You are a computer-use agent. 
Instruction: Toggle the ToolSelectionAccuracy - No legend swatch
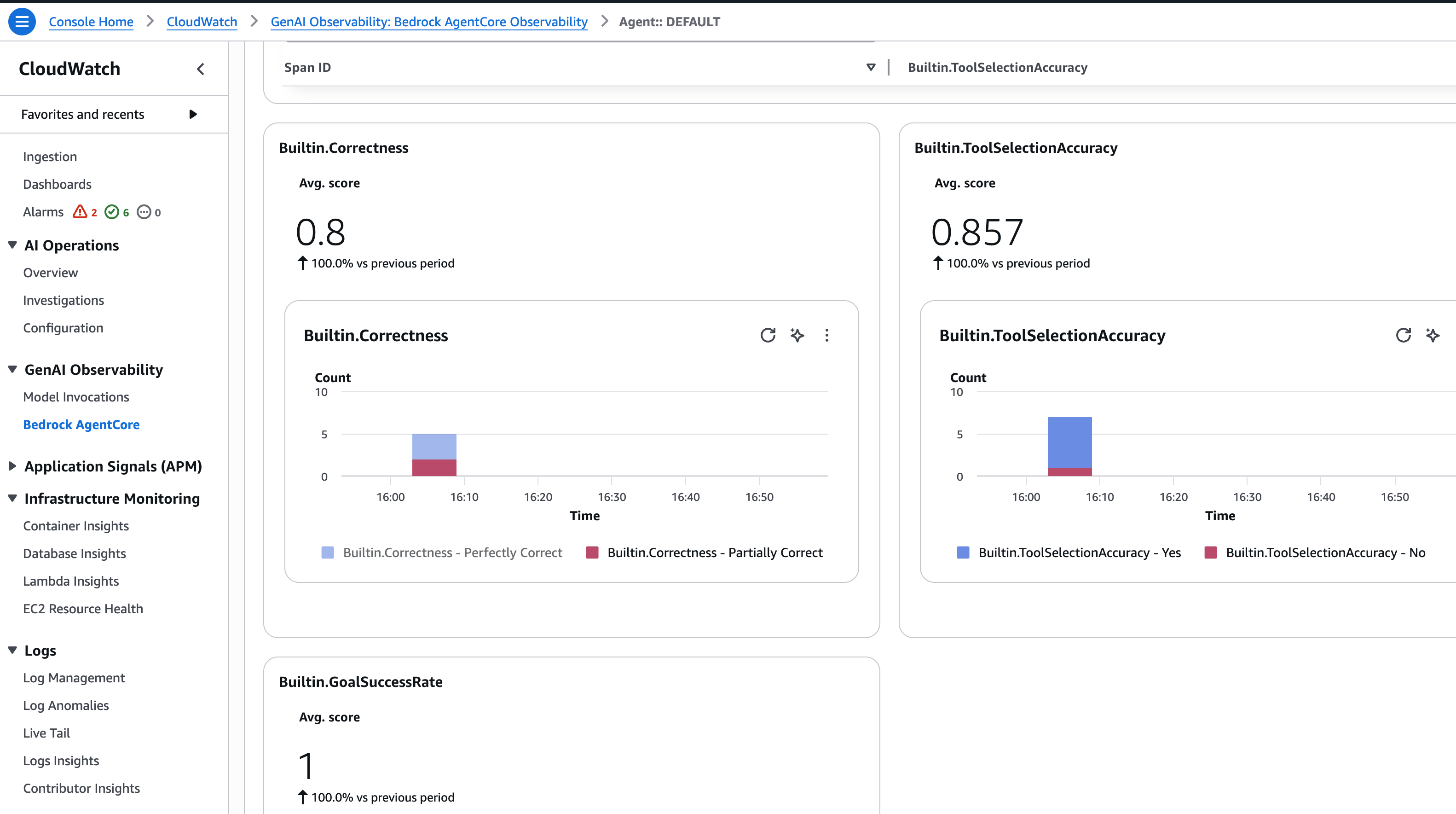(x=1211, y=552)
